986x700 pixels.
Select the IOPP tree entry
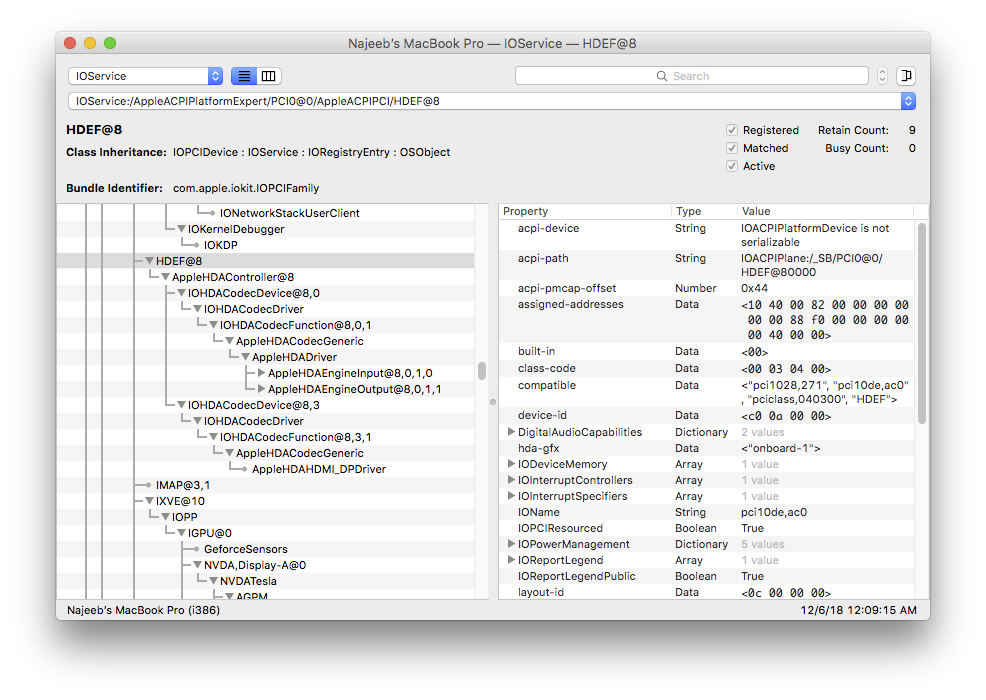[185, 517]
